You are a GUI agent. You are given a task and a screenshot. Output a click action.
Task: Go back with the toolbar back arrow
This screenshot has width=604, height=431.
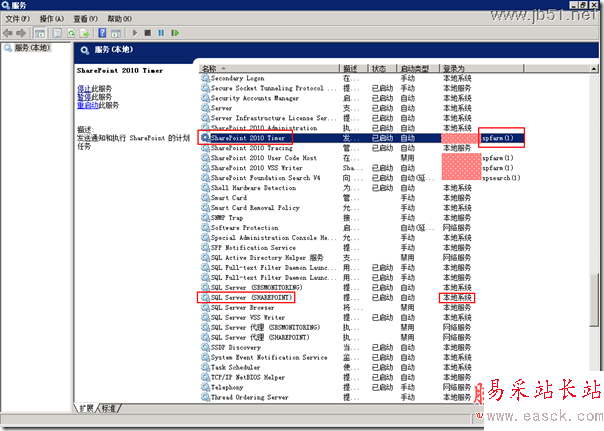8,33
